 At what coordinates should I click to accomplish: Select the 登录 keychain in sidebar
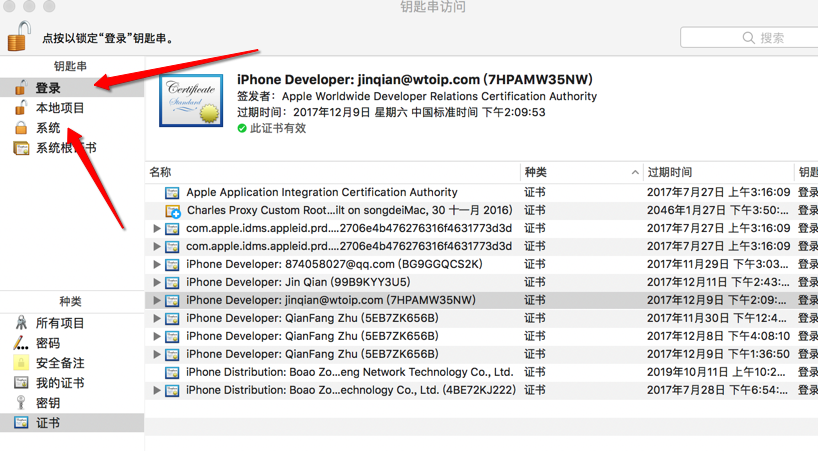(72, 88)
